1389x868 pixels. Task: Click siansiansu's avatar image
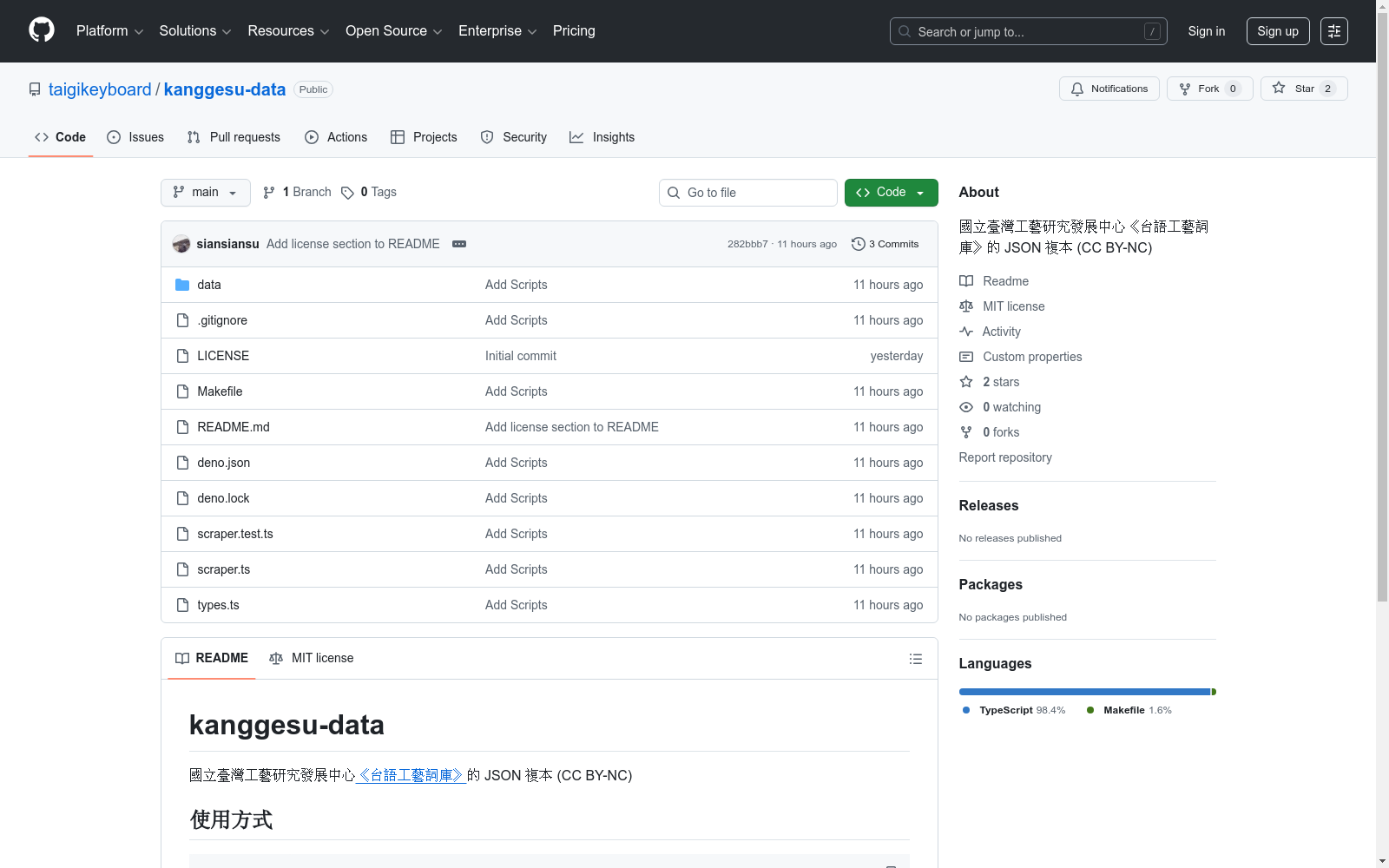pos(181,244)
